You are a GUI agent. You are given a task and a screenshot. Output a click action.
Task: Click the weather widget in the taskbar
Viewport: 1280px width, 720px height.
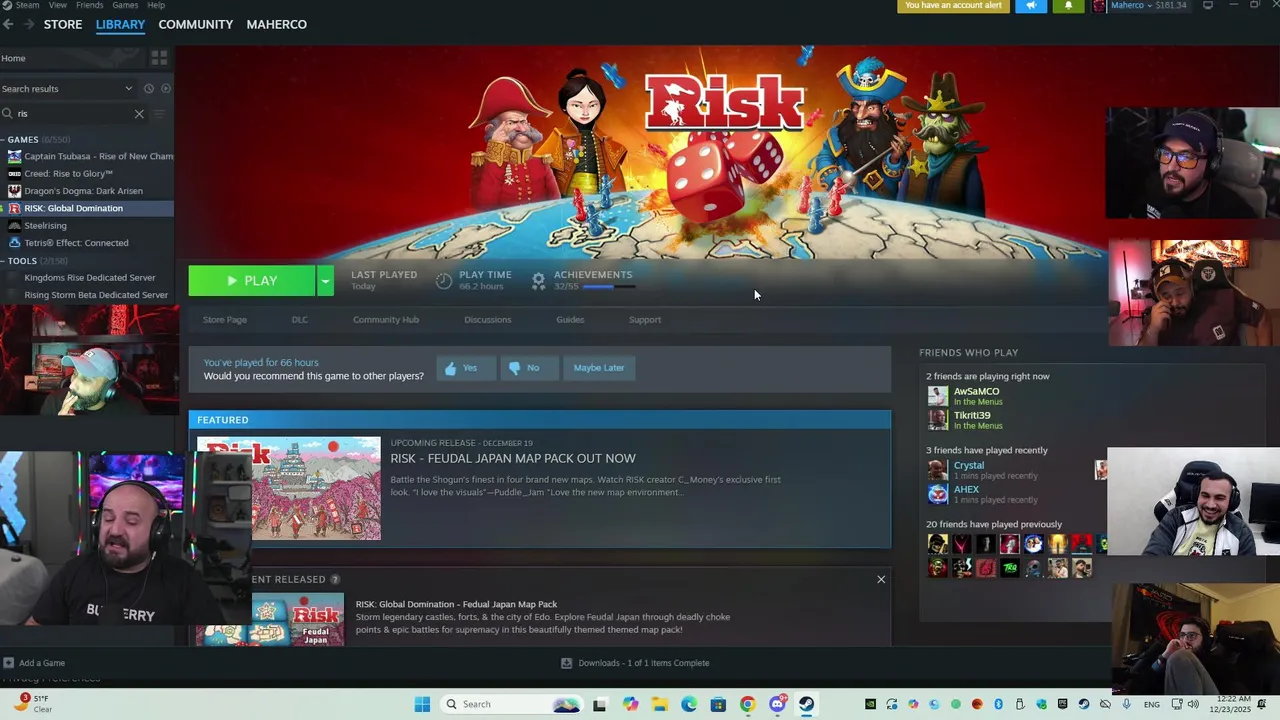click(x=32, y=704)
